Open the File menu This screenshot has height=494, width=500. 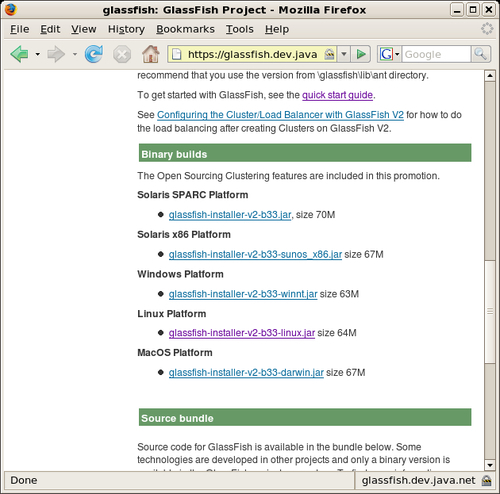click(x=19, y=29)
